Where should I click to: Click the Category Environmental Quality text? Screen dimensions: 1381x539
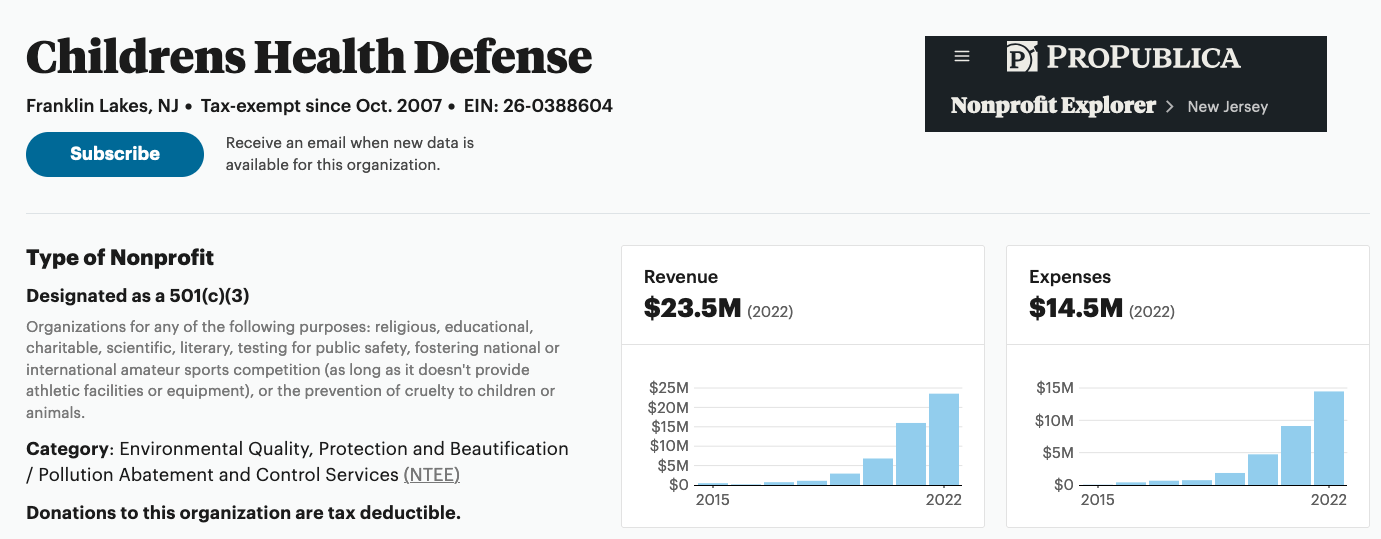click(x=297, y=462)
